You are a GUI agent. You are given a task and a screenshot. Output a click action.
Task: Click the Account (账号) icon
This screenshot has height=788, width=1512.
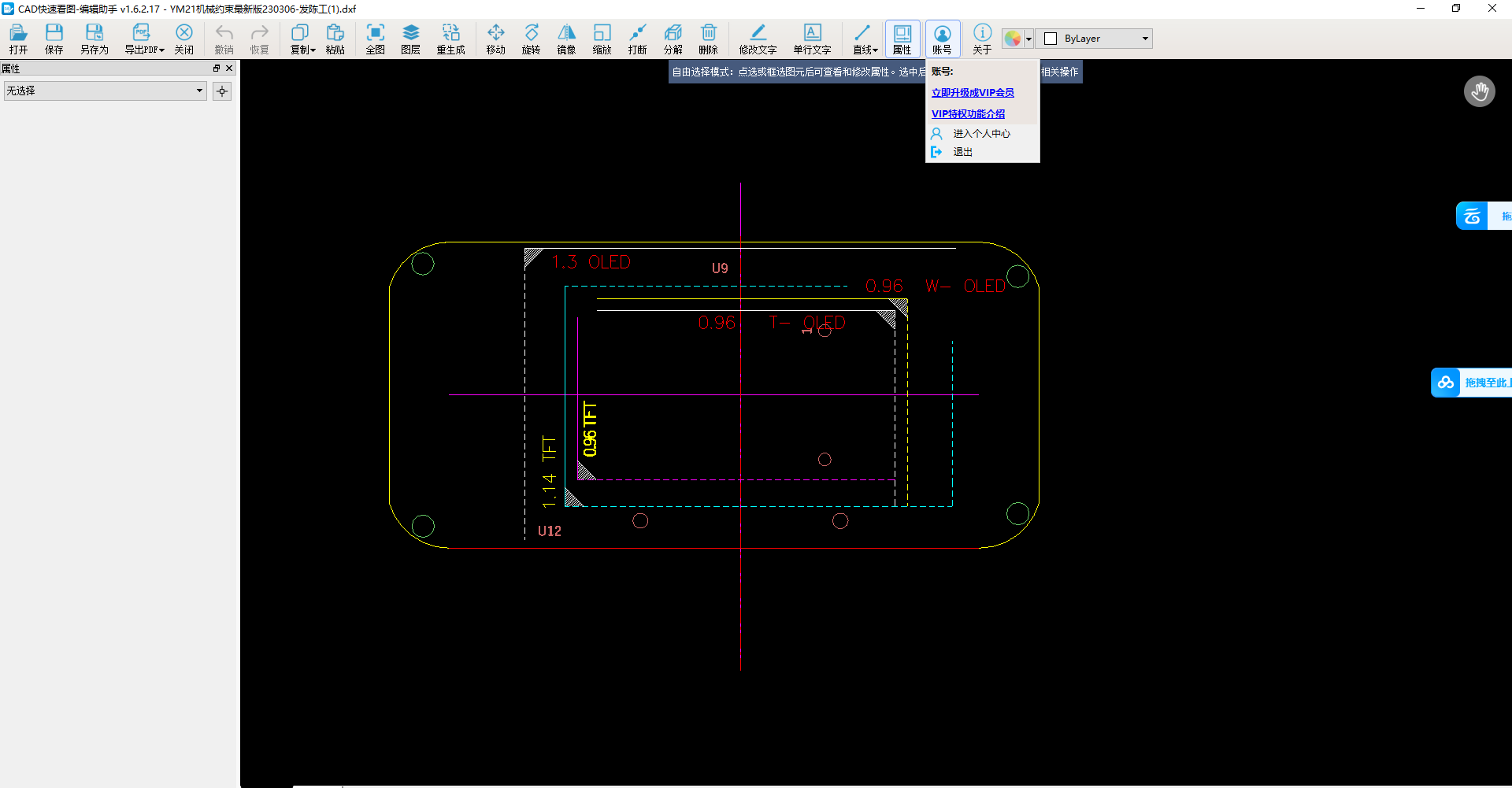click(942, 38)
